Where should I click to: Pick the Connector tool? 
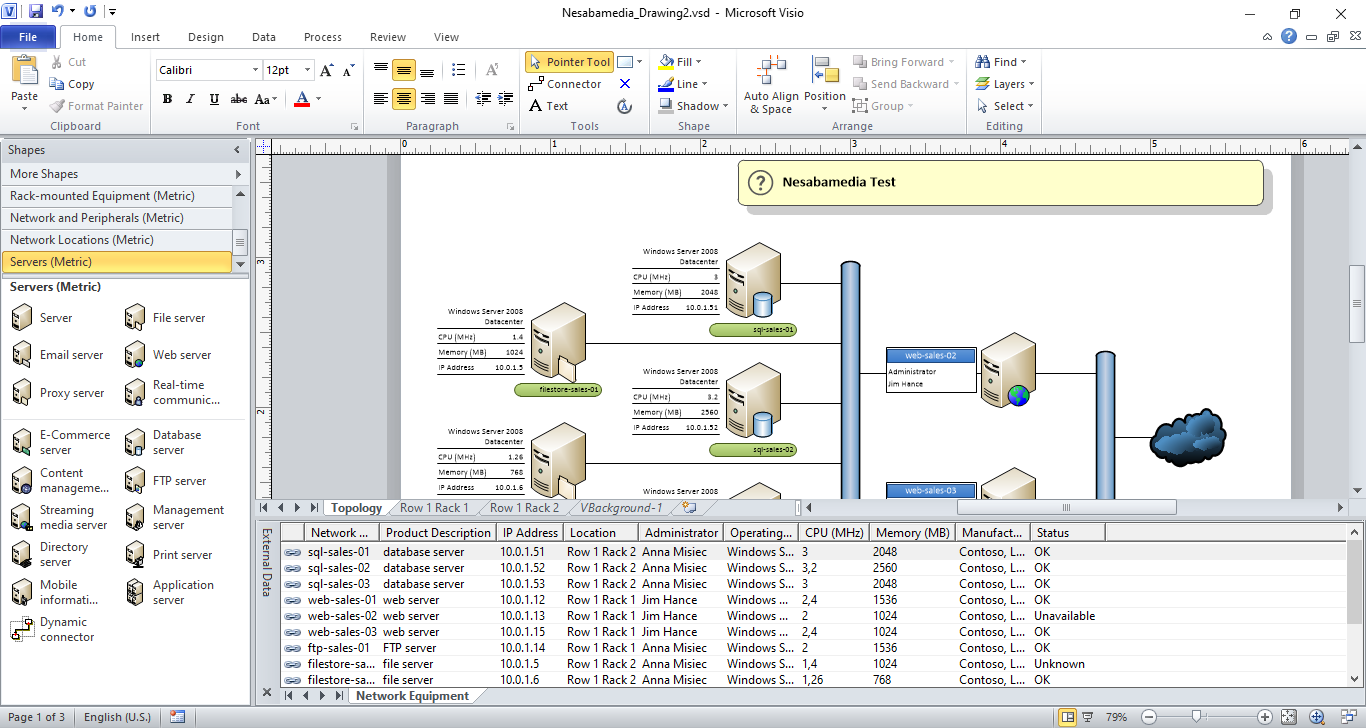[565, 84]
